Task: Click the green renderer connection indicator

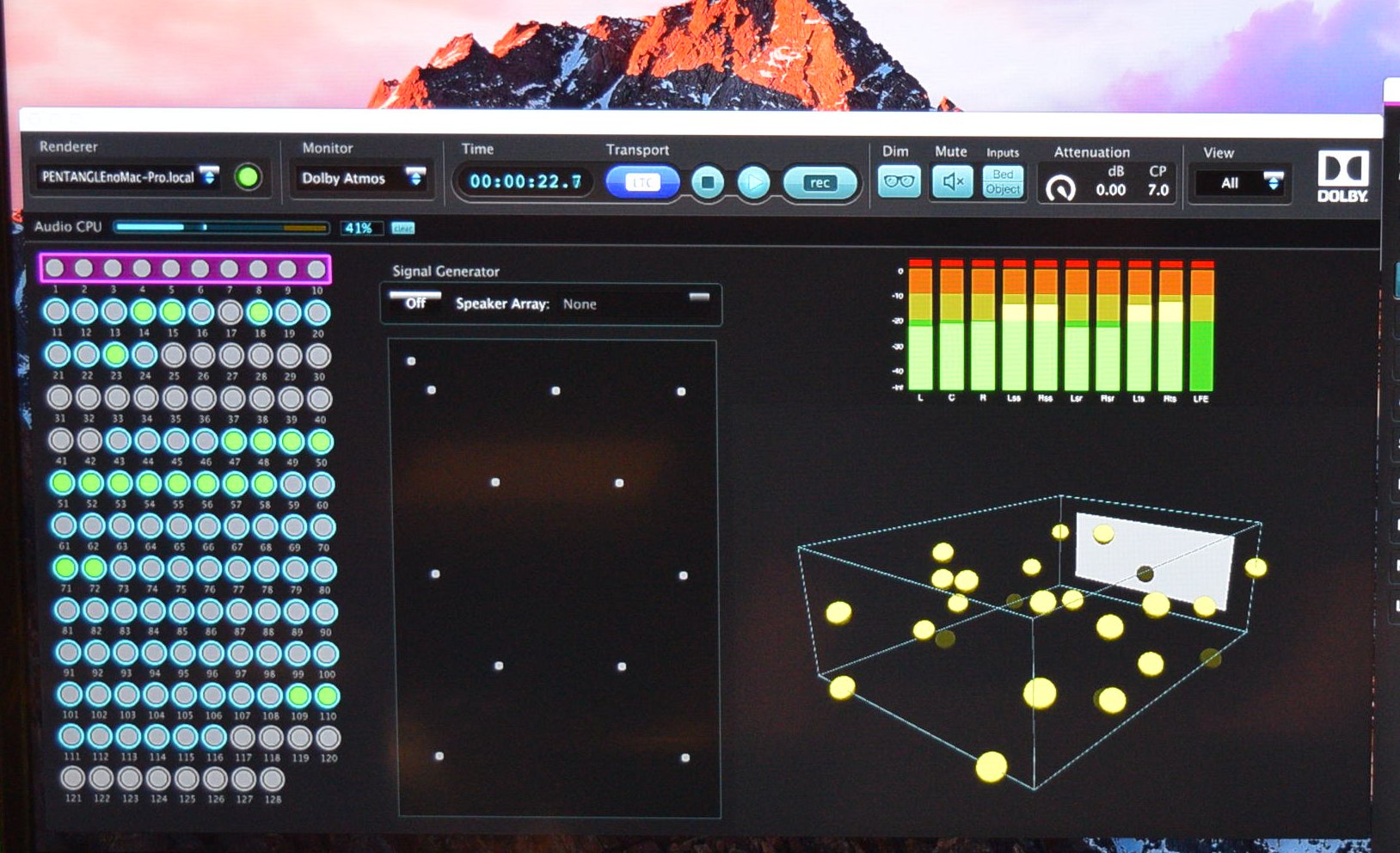Action: [x=248, y=178]
